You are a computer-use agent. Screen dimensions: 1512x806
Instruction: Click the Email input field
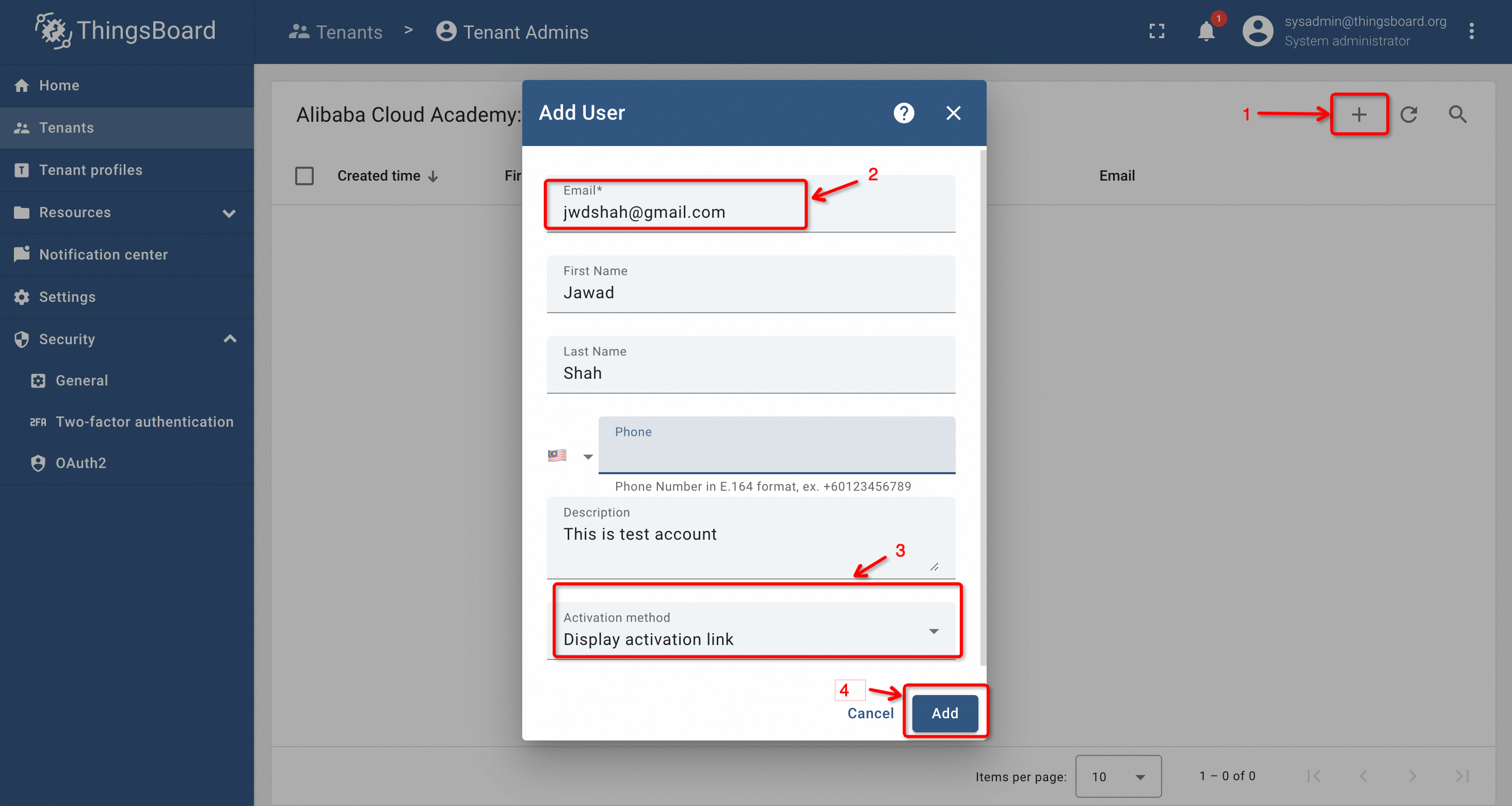pyautogui.click(x=751, y=204)
